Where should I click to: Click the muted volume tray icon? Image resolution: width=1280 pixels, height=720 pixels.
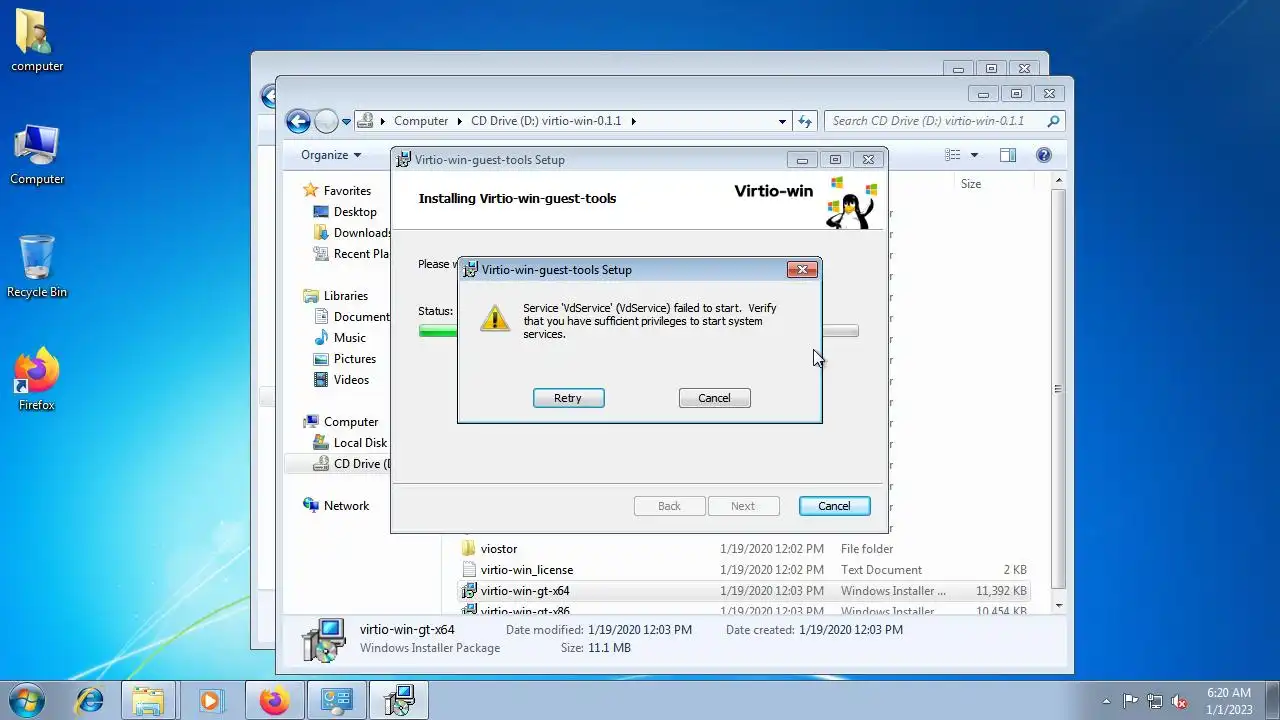[x=1180, y=701]
